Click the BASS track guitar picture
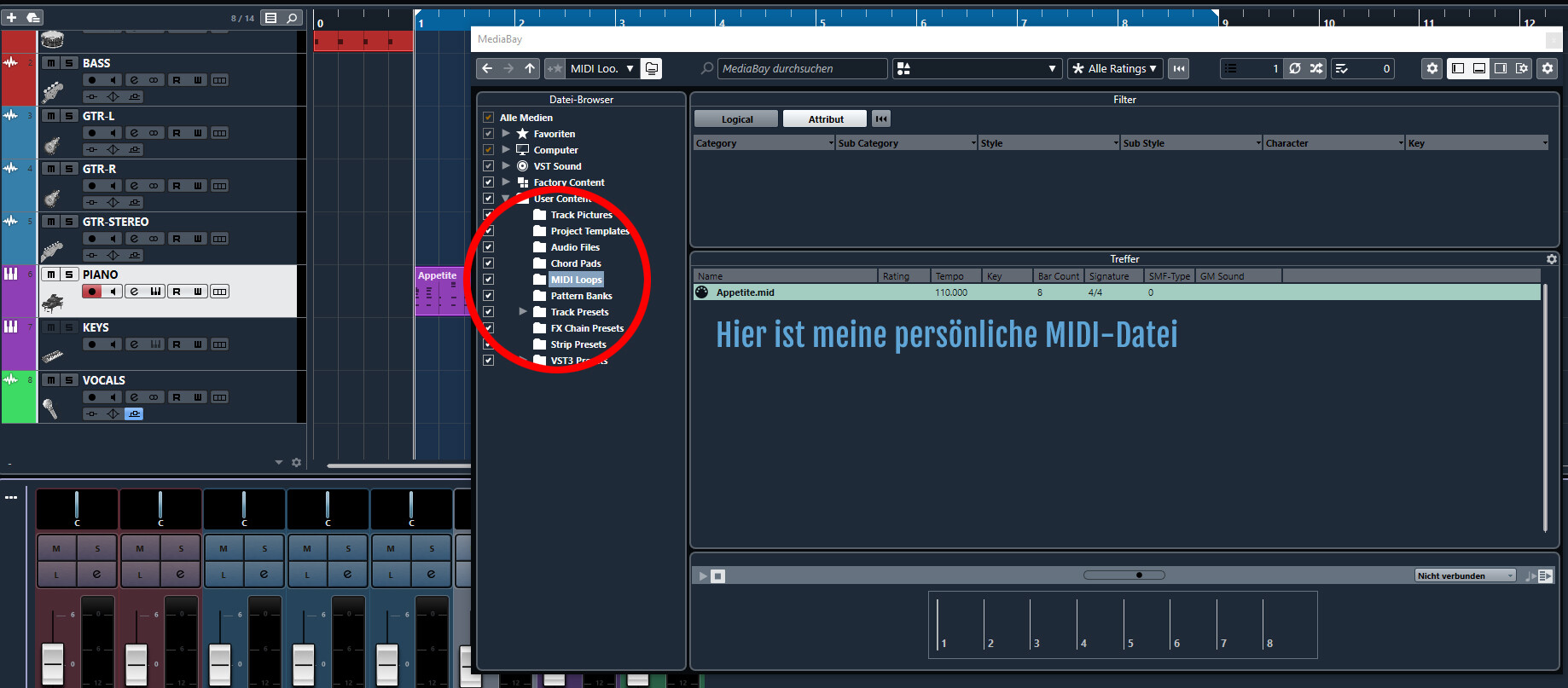 52,91
